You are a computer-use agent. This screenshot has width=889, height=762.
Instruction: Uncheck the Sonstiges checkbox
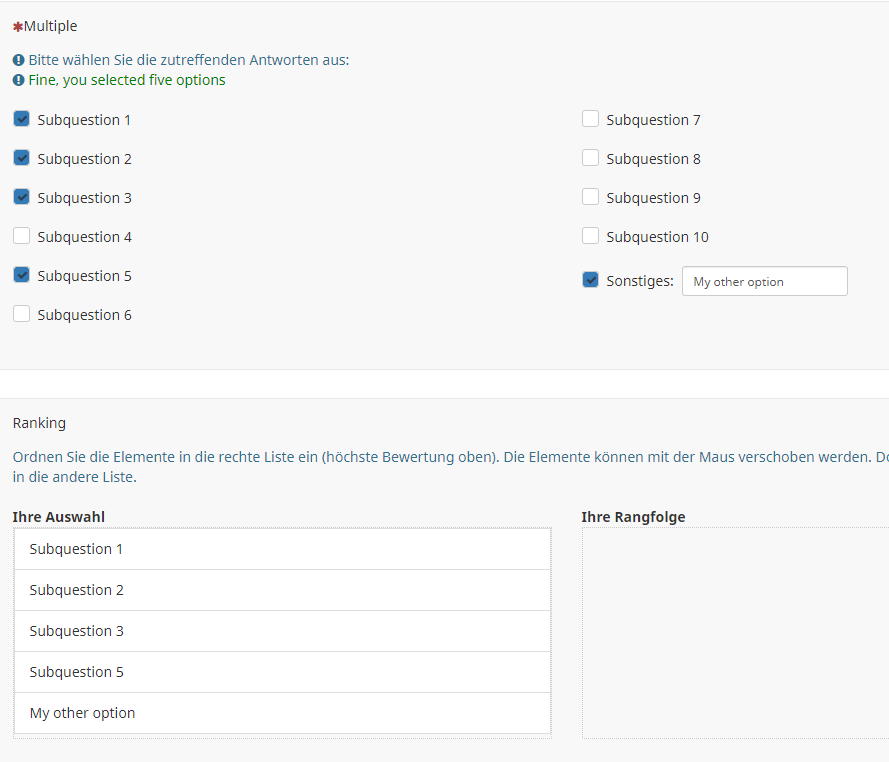[x=590, y=280]
